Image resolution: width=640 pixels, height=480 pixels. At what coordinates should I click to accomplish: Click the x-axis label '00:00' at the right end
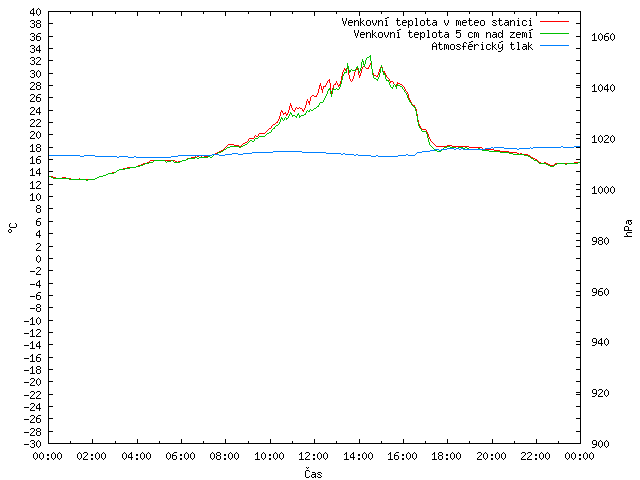click(580, 456)
